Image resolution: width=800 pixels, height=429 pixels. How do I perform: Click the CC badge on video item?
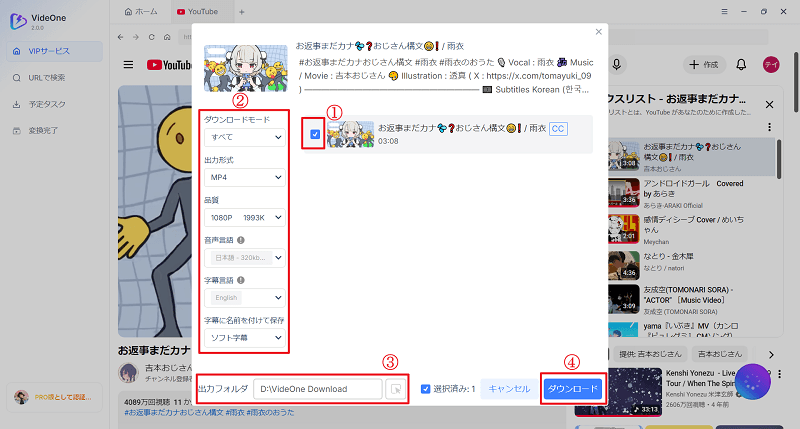[558, 129]
